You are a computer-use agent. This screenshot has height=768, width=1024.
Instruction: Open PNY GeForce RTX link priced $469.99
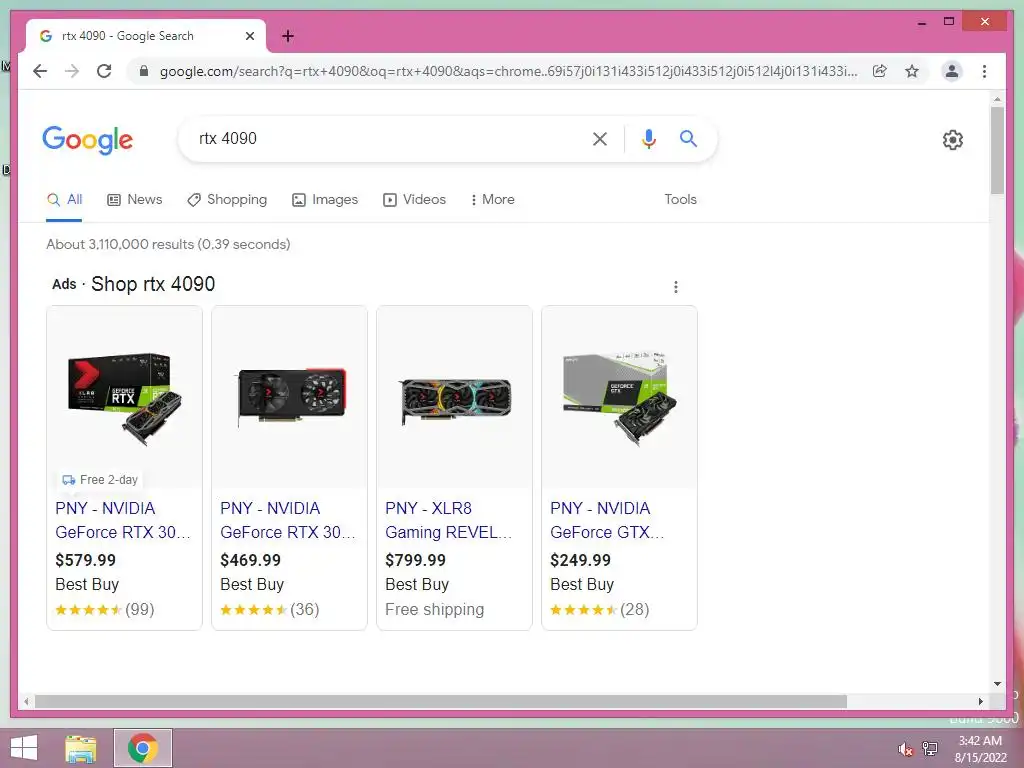pyautogui.click(x=288, y=520)
